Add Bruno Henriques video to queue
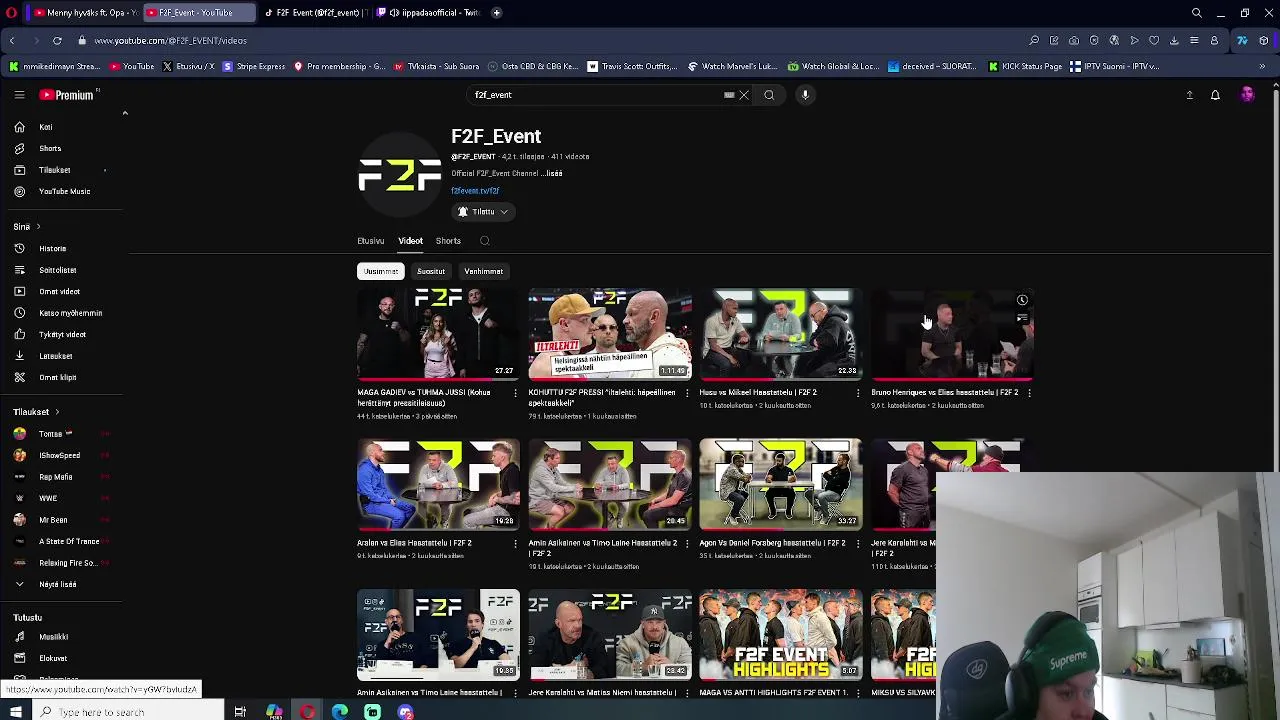Screen dimensions: 1280x720 pyautogui.click(x=1022, y=318)
